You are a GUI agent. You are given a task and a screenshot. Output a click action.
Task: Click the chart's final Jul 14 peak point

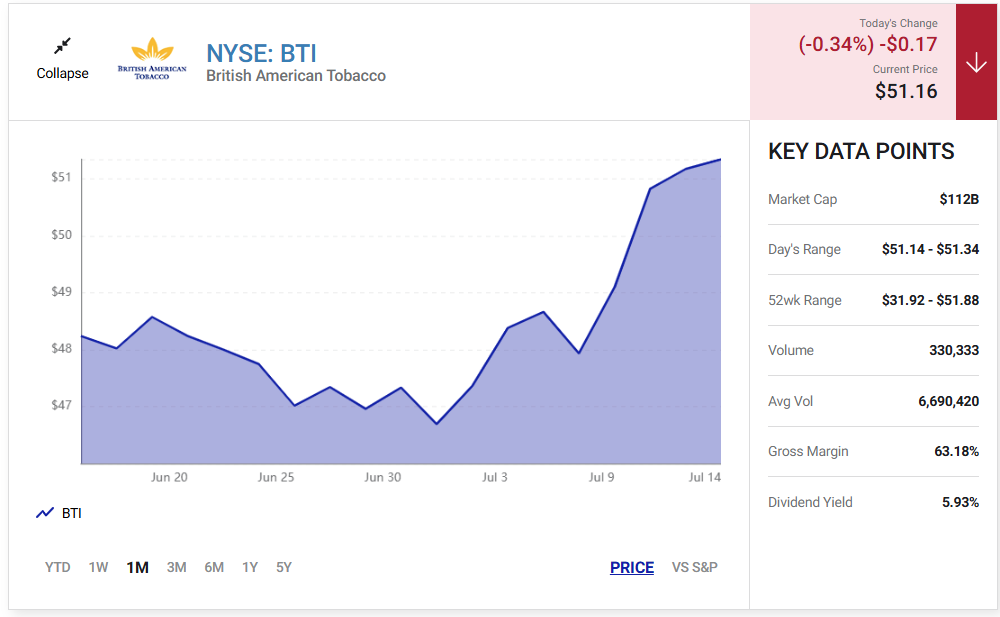click(720, 160)
